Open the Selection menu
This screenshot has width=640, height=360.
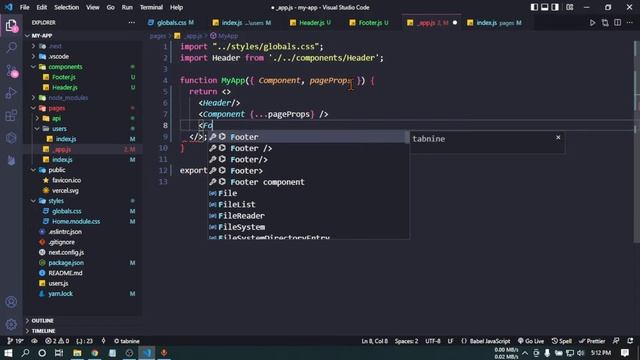(x=67, y=7)
